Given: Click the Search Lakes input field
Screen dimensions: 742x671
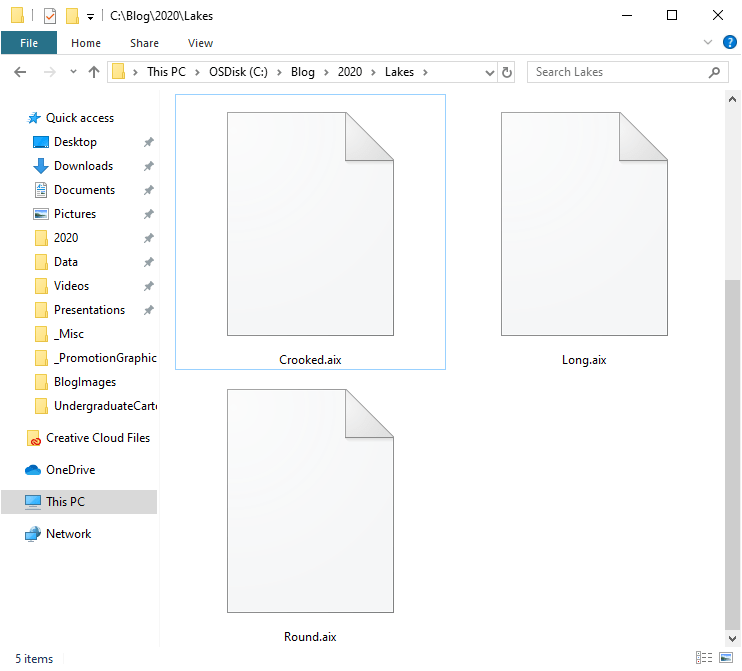Looking at the screenshot, I should pos(627,72).
